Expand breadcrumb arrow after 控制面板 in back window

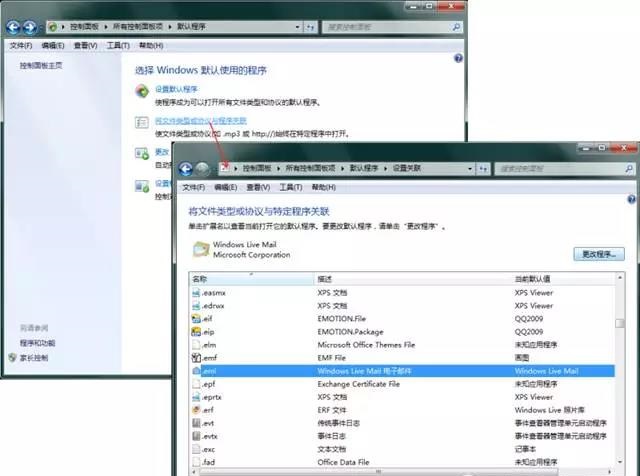coord(106,27)
